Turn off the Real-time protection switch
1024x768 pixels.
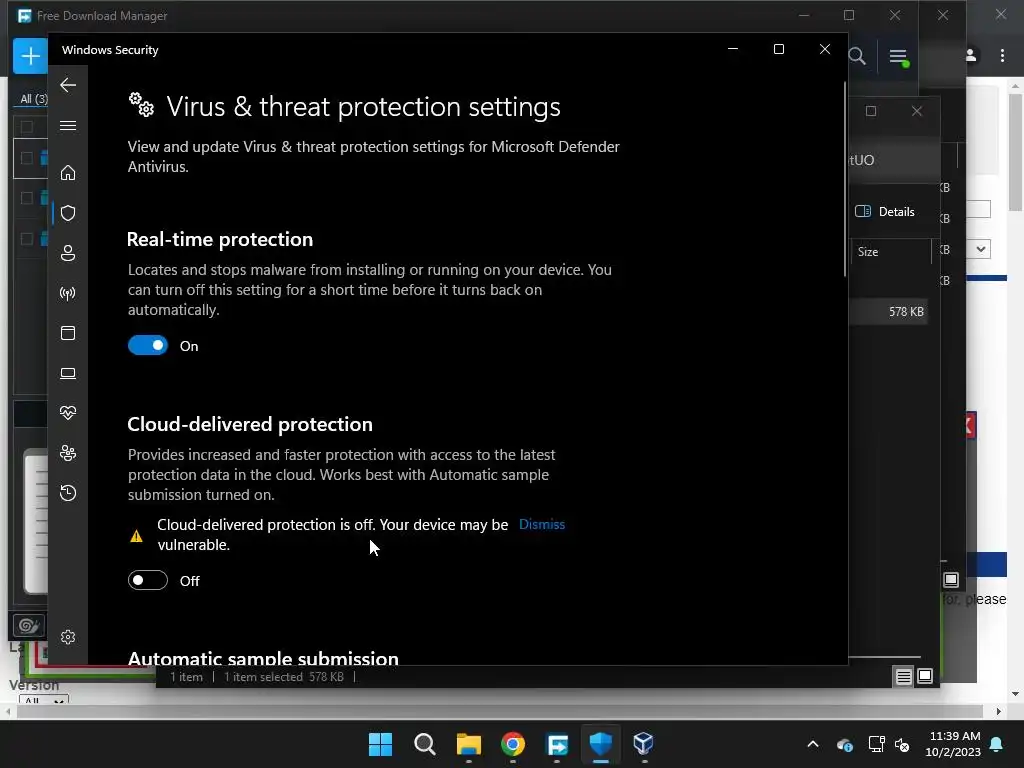pos(148,345)
